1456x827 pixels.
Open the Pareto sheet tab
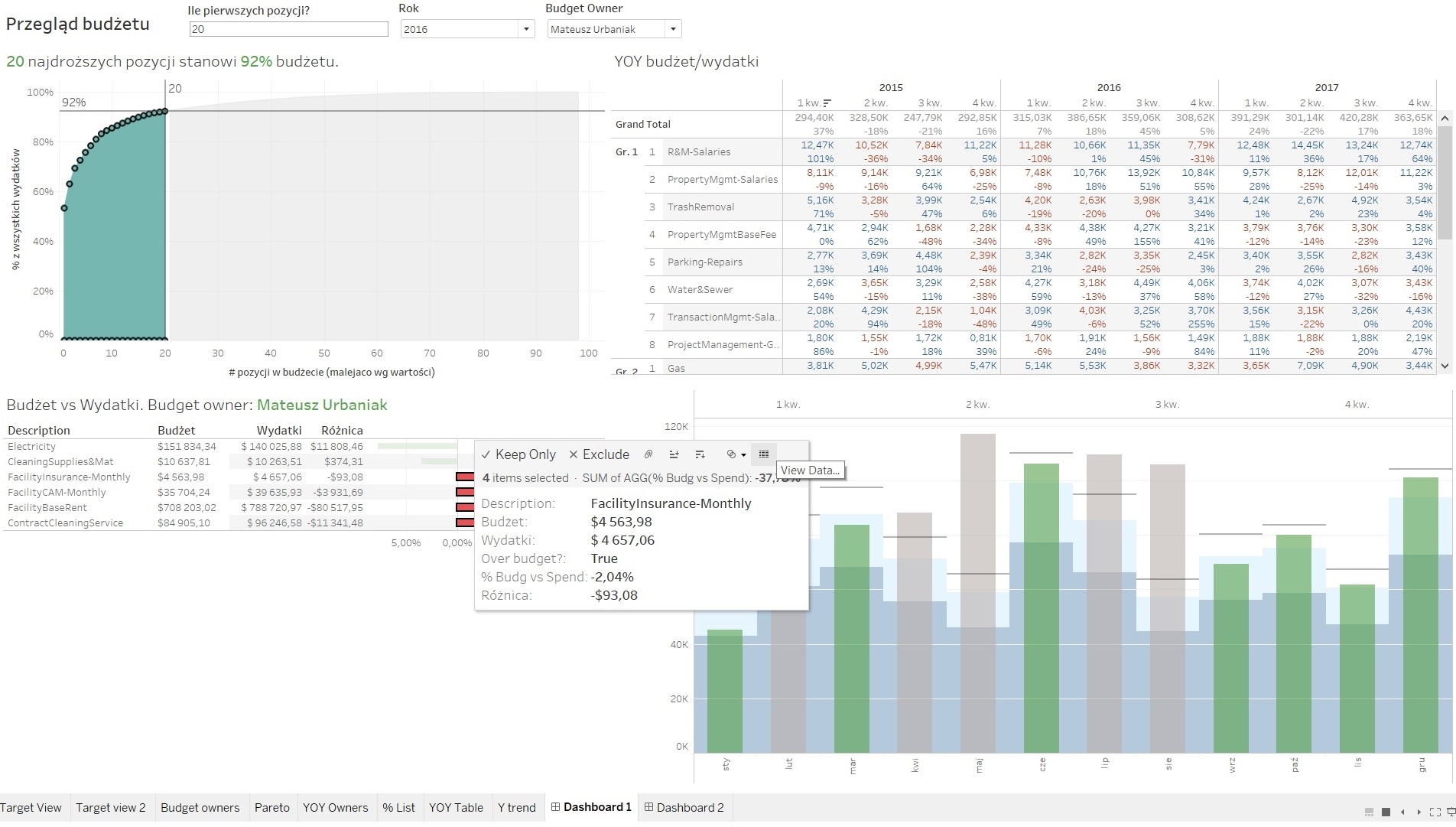(271, 807)
